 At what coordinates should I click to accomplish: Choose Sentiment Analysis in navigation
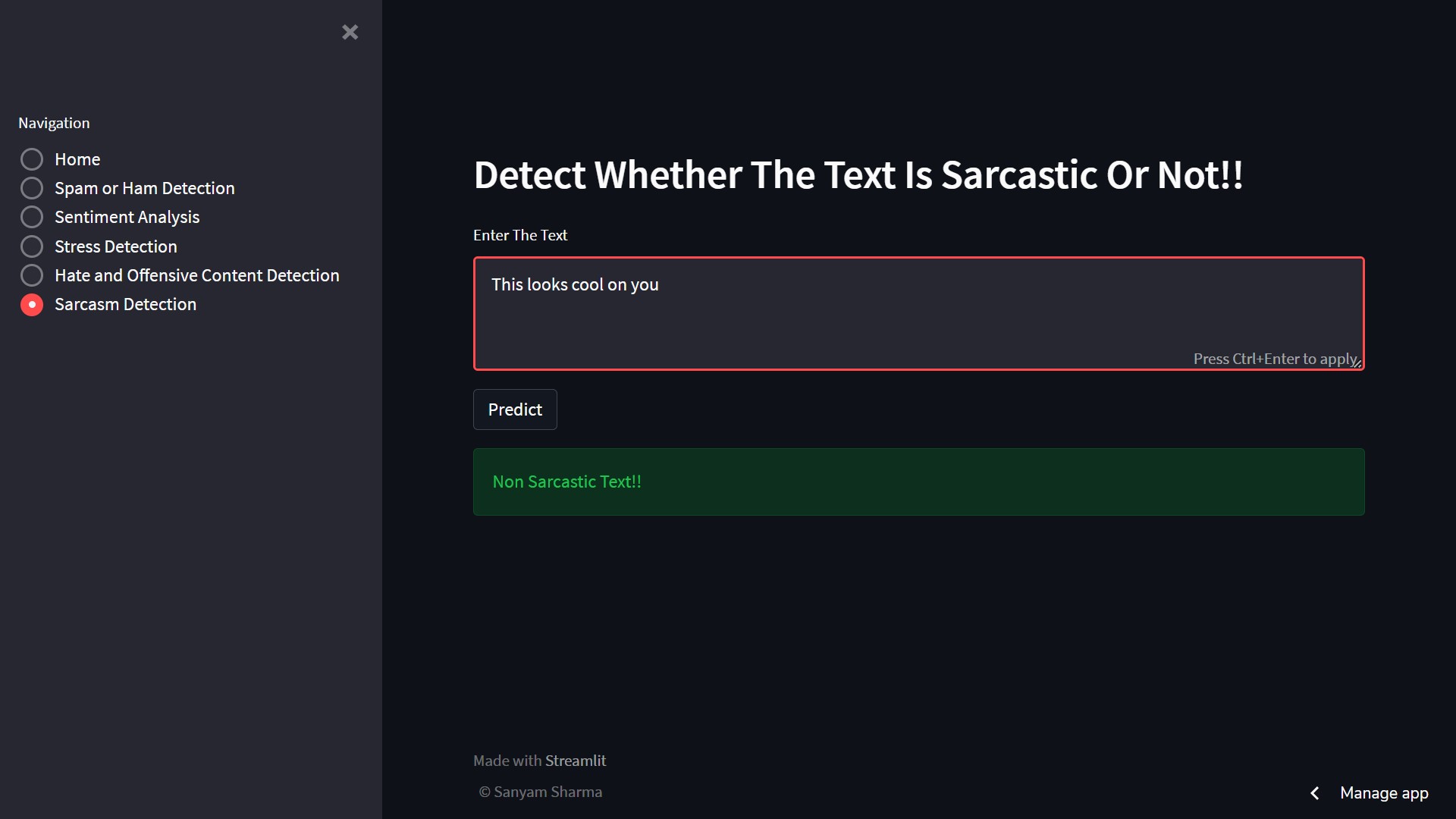coord(32,217)
